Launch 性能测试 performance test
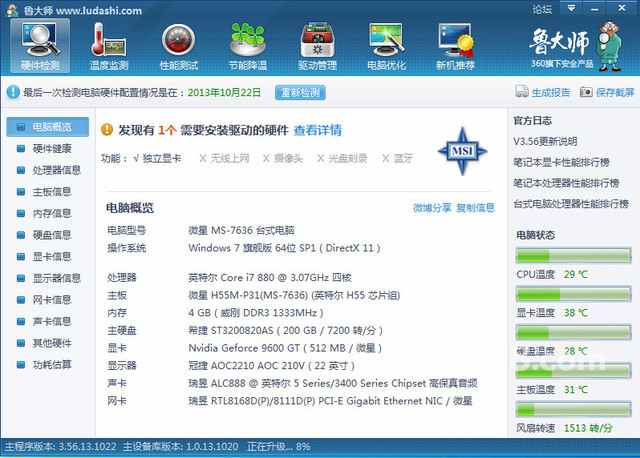This screenshot has height=458, width=640. click(178, 46)
